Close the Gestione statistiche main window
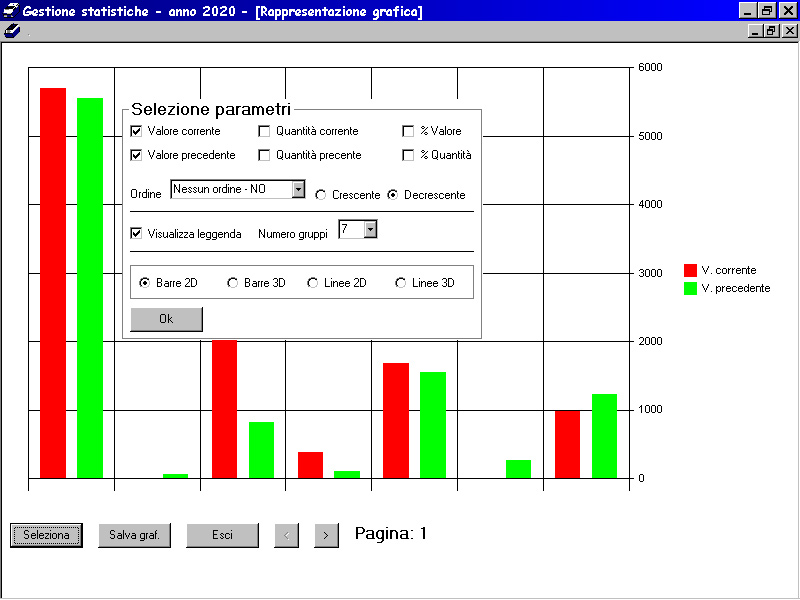This screenshot has height=600, width=800. click(x=789, y=11)
